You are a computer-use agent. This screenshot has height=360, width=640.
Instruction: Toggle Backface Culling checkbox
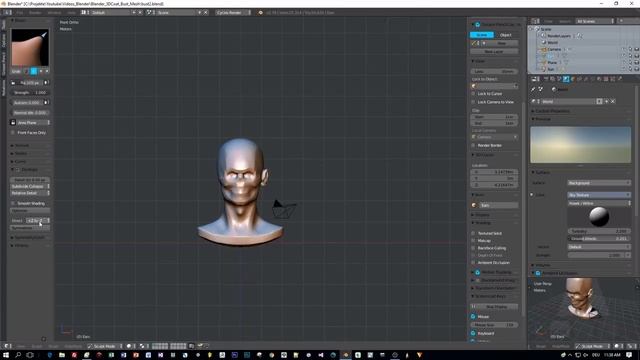[473, 248]
